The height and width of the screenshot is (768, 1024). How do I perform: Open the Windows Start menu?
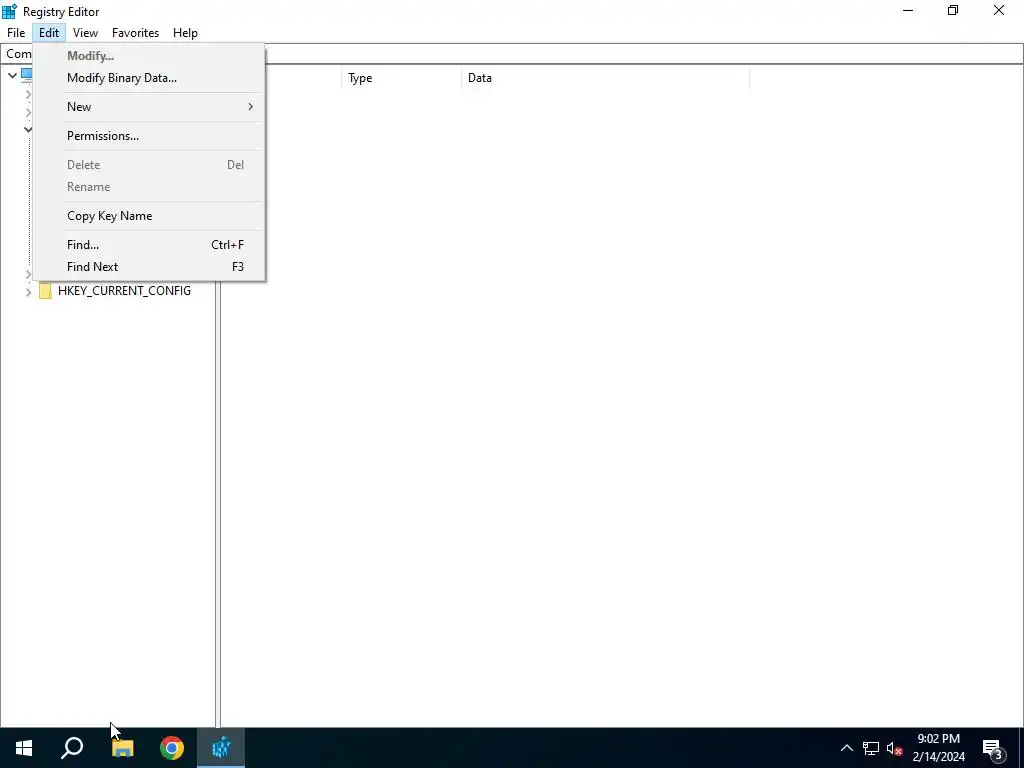pyautogui.click(x=24, y=748)
